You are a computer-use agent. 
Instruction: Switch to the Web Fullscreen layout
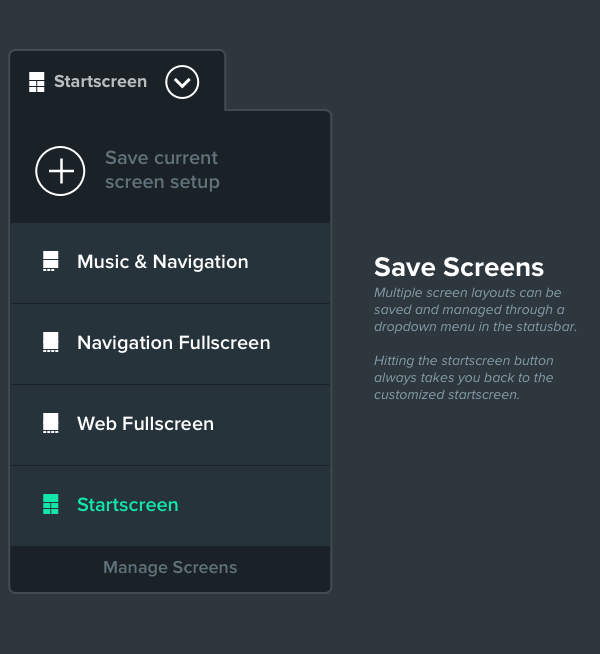click(170, 425)
